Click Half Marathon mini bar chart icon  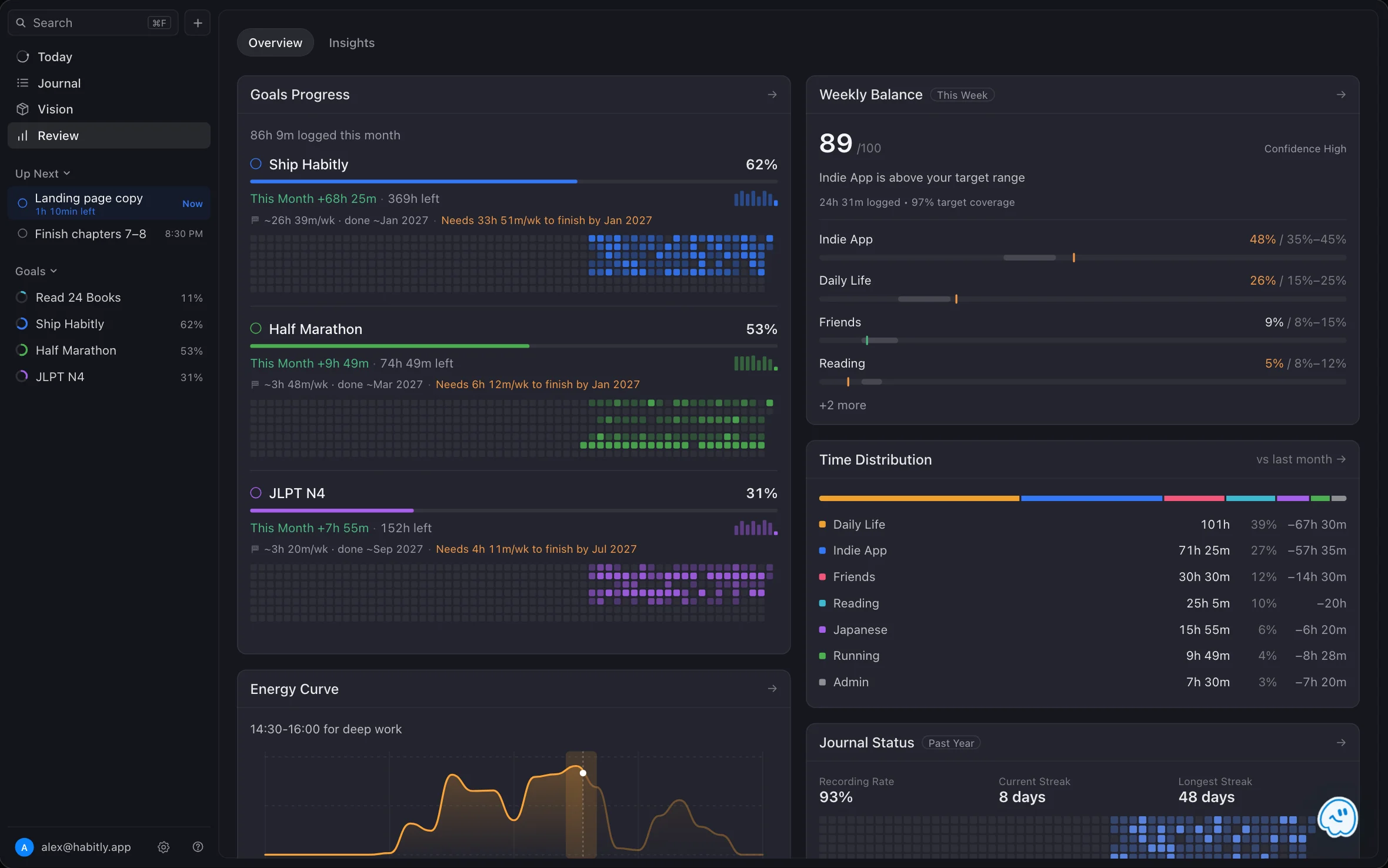[x=756, y=363]
